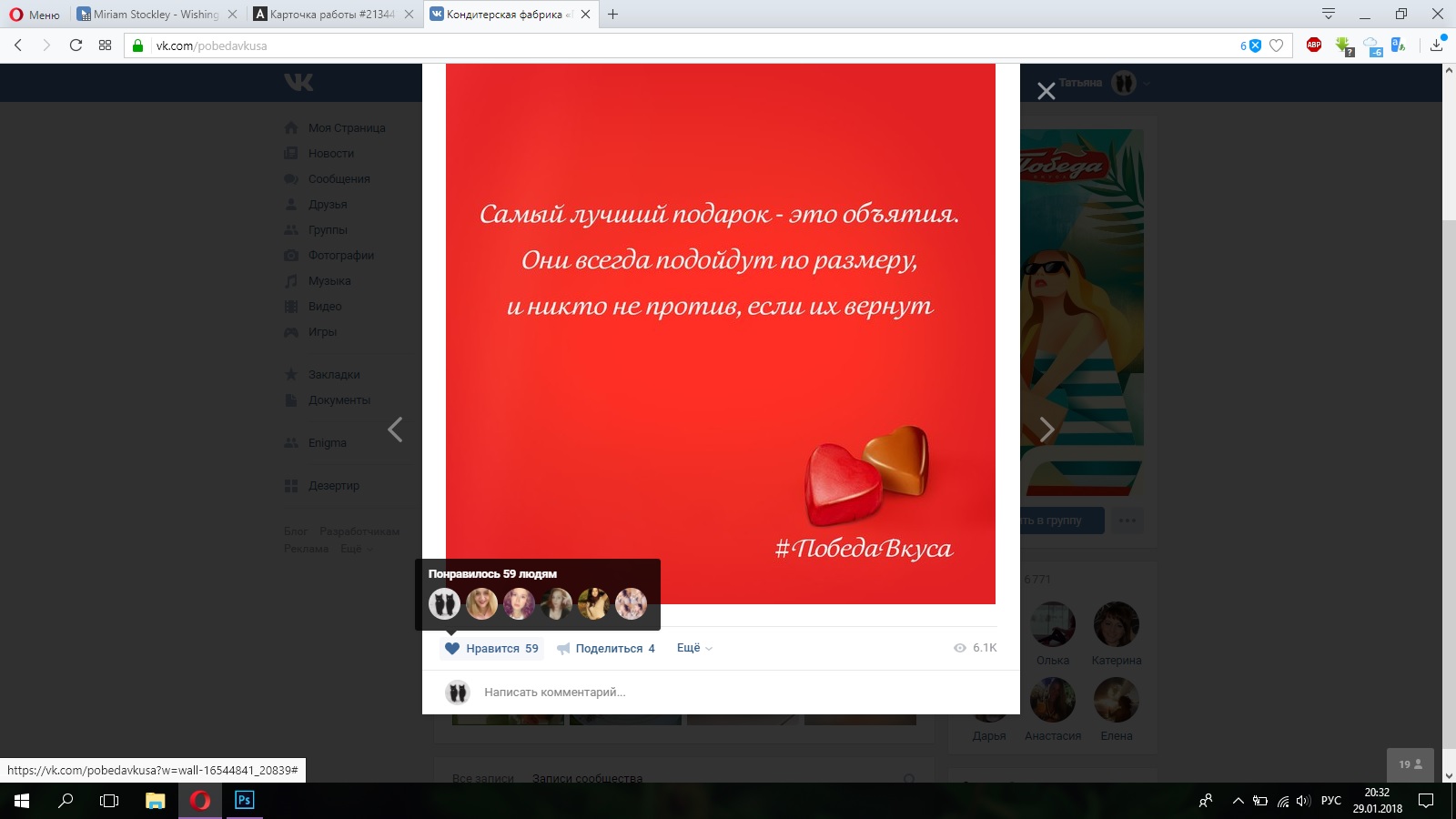This screenshot has width=1456, height=819.
Task: Switch to the Miriam Stockley - Wishing tab
Action: (156, 15)
